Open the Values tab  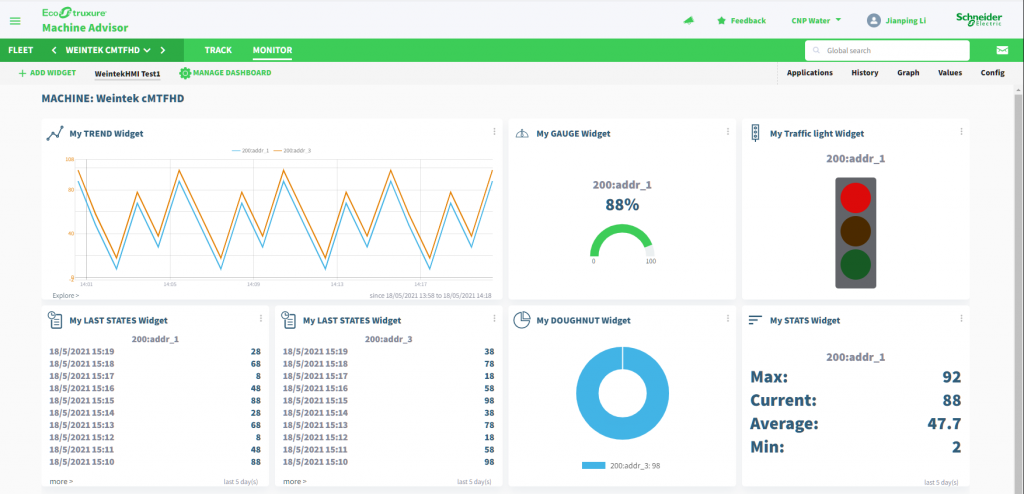point(950,73)
